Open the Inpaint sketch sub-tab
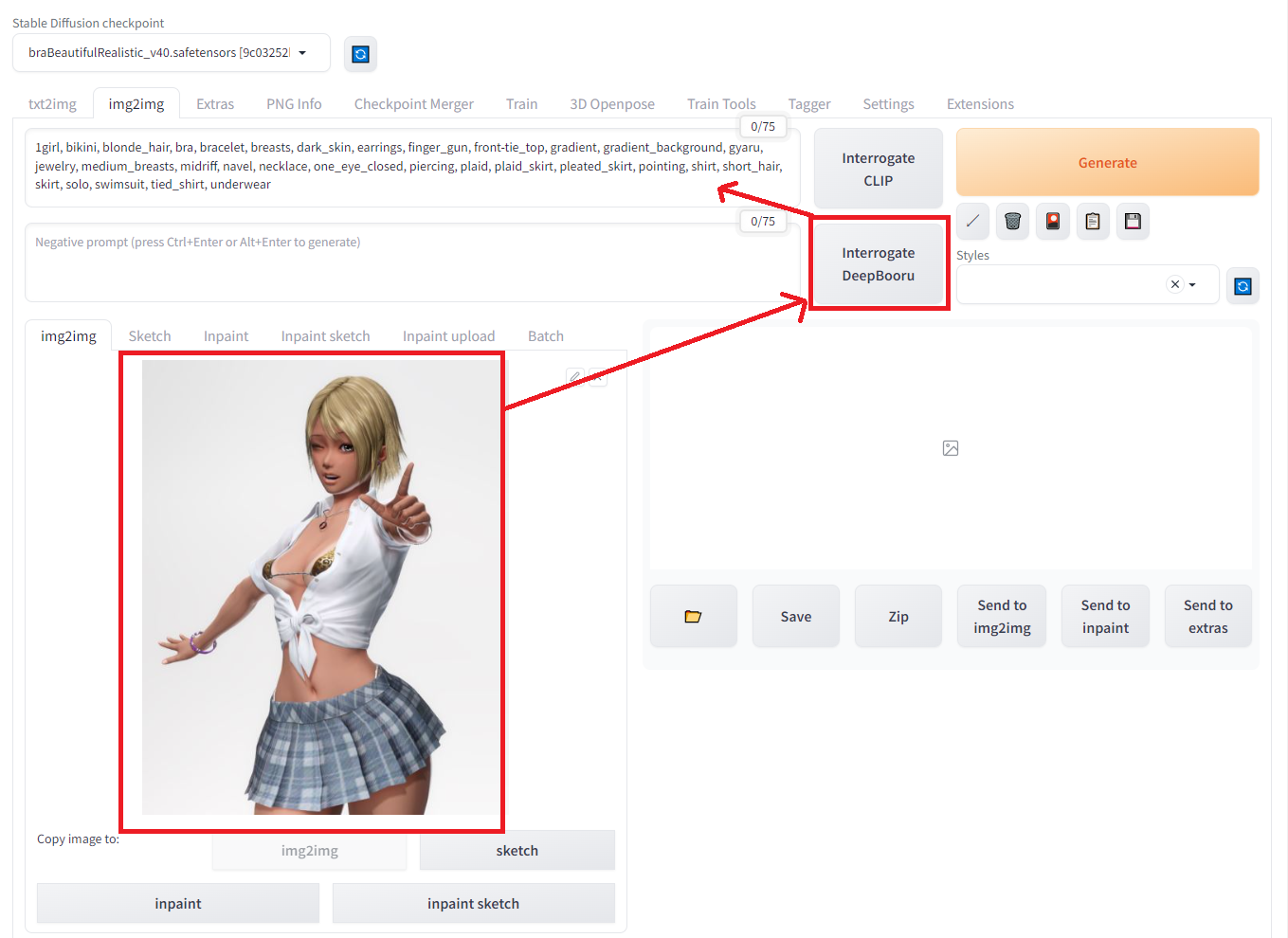 click(325, 336)
